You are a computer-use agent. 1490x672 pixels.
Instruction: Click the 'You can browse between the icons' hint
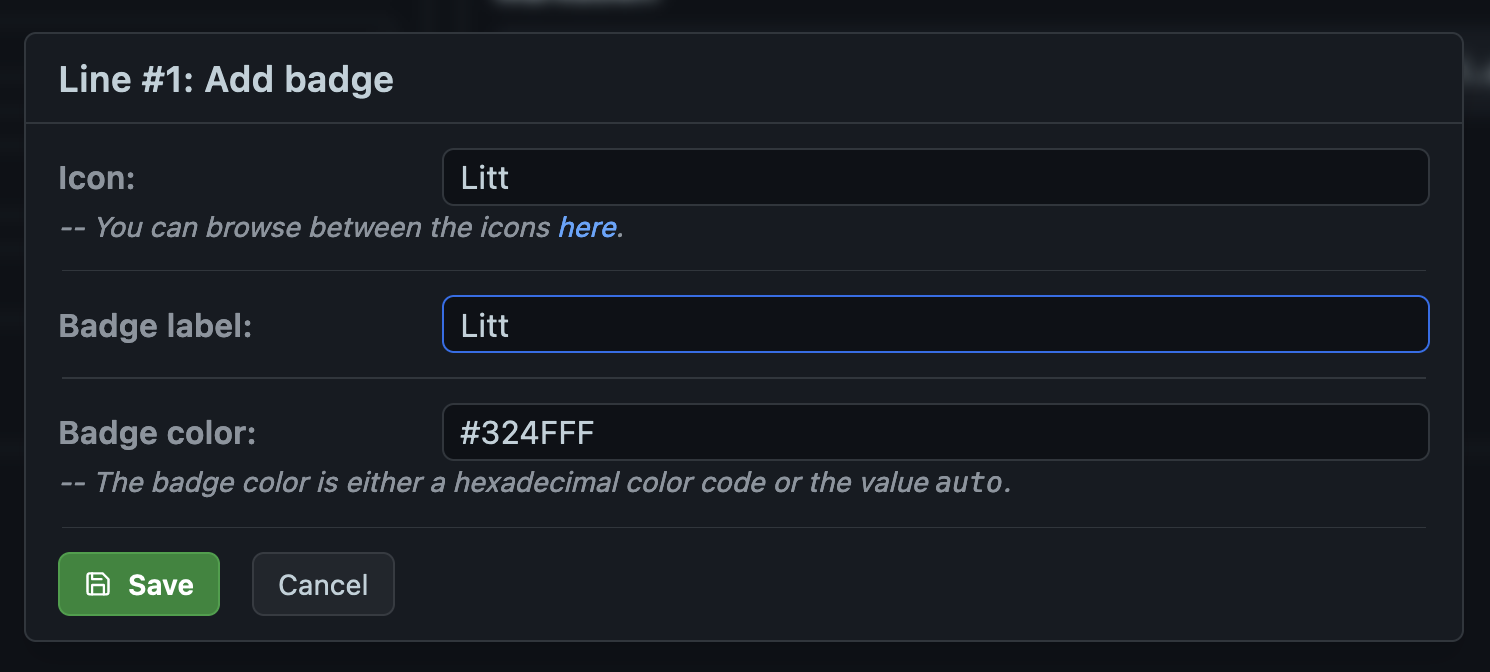pyautogui.click(x=322, y=228)
